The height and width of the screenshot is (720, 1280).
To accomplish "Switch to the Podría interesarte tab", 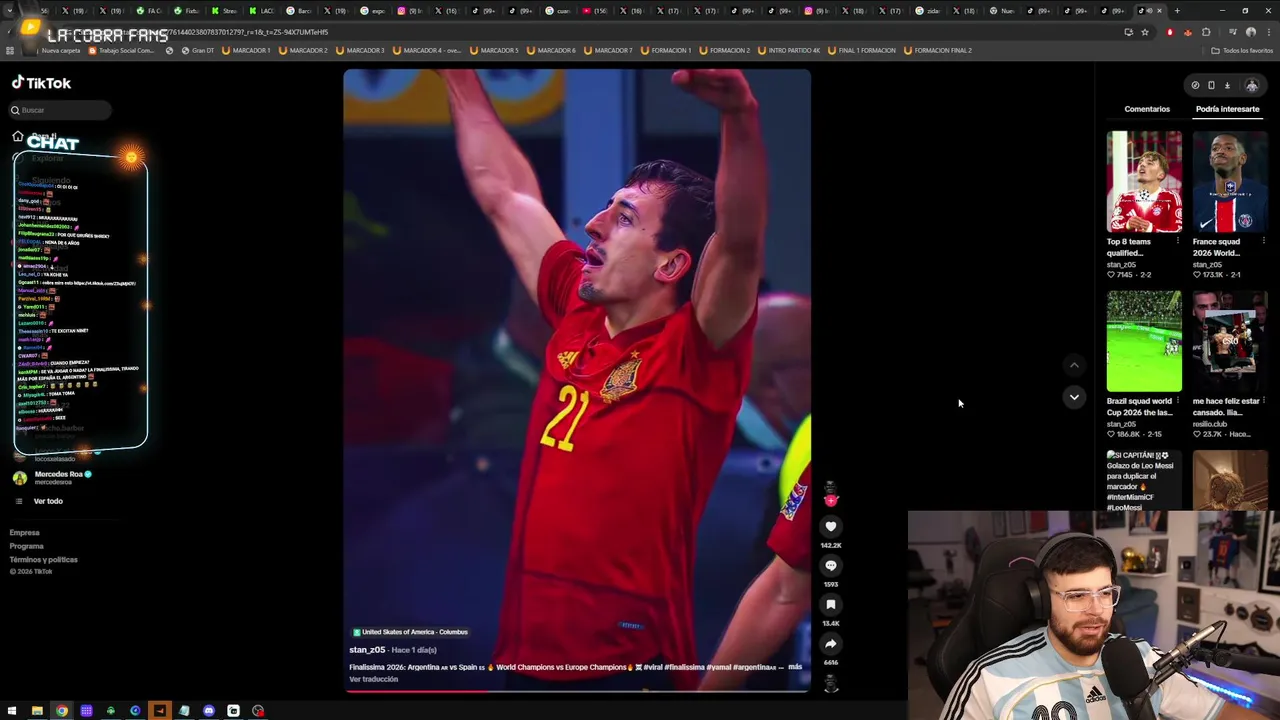I will tap(1227, 109).
